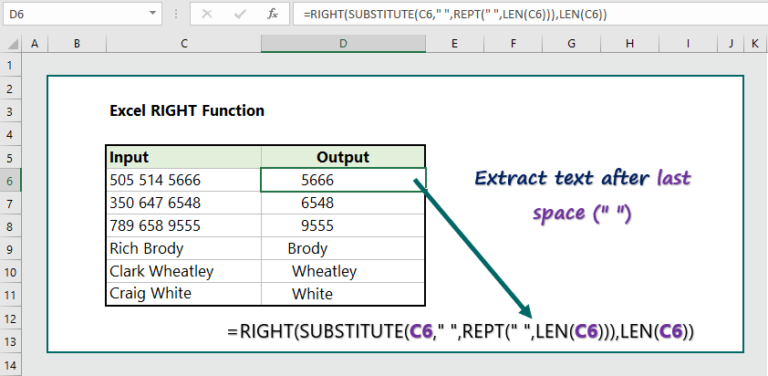Select column E header
Screen dimensions: 768x376
pos(455,44)
